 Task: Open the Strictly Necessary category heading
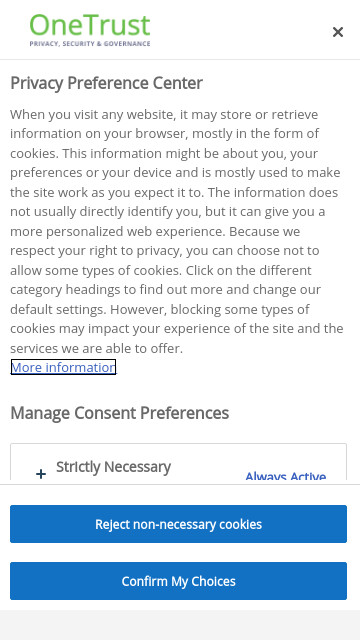[x=113, y=467]
